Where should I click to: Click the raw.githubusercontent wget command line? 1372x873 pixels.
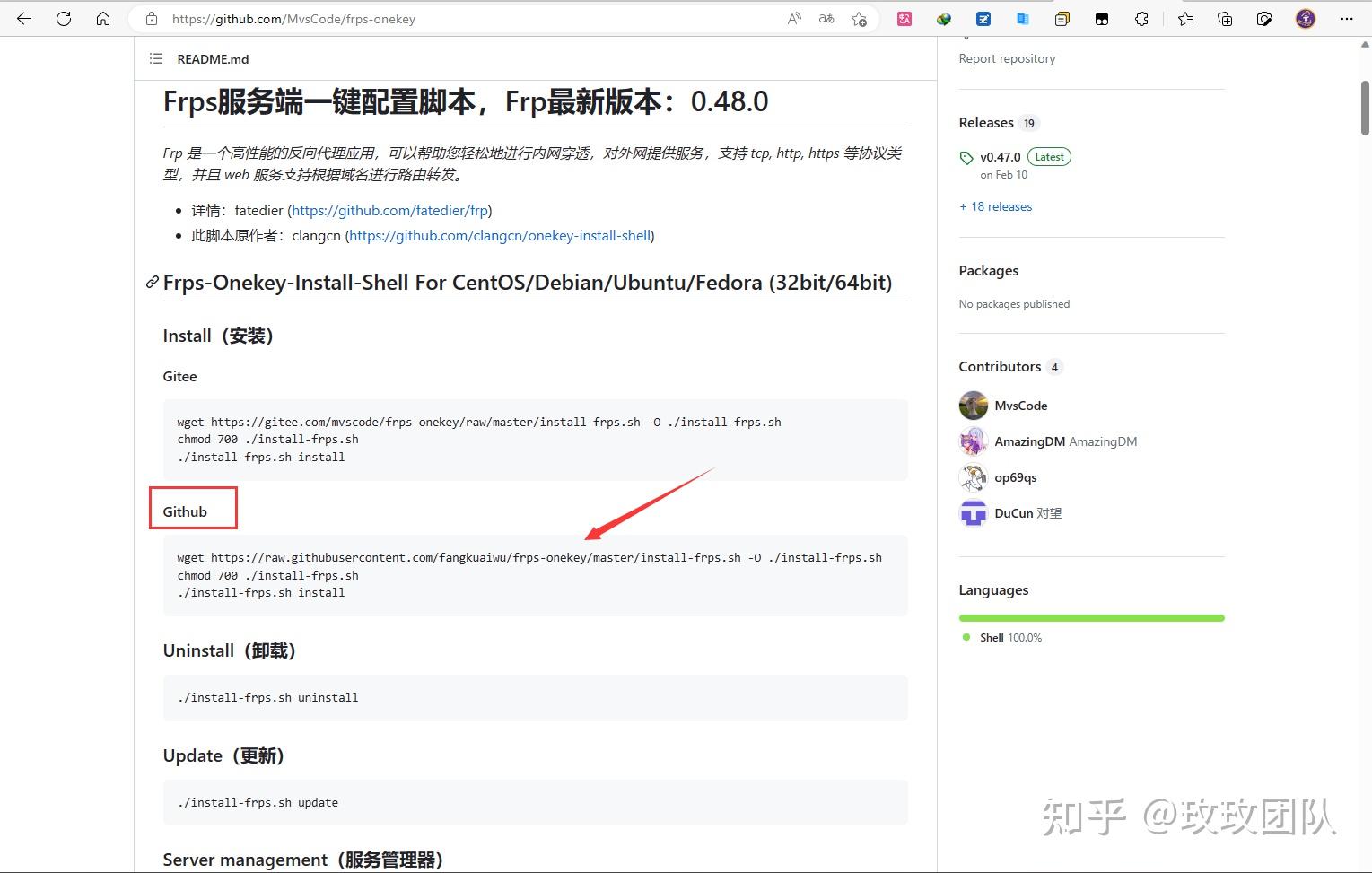click(x=529, y=557)
